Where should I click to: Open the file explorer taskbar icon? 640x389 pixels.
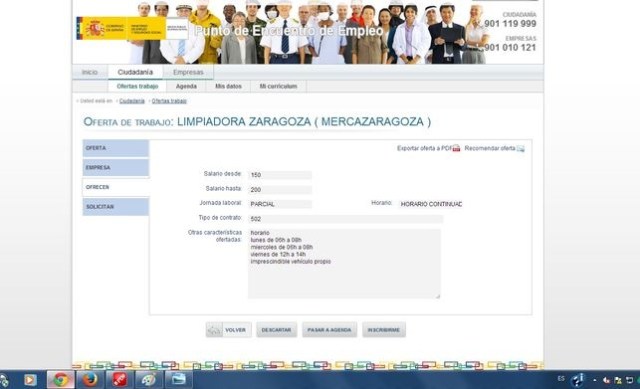click(178, 380)
